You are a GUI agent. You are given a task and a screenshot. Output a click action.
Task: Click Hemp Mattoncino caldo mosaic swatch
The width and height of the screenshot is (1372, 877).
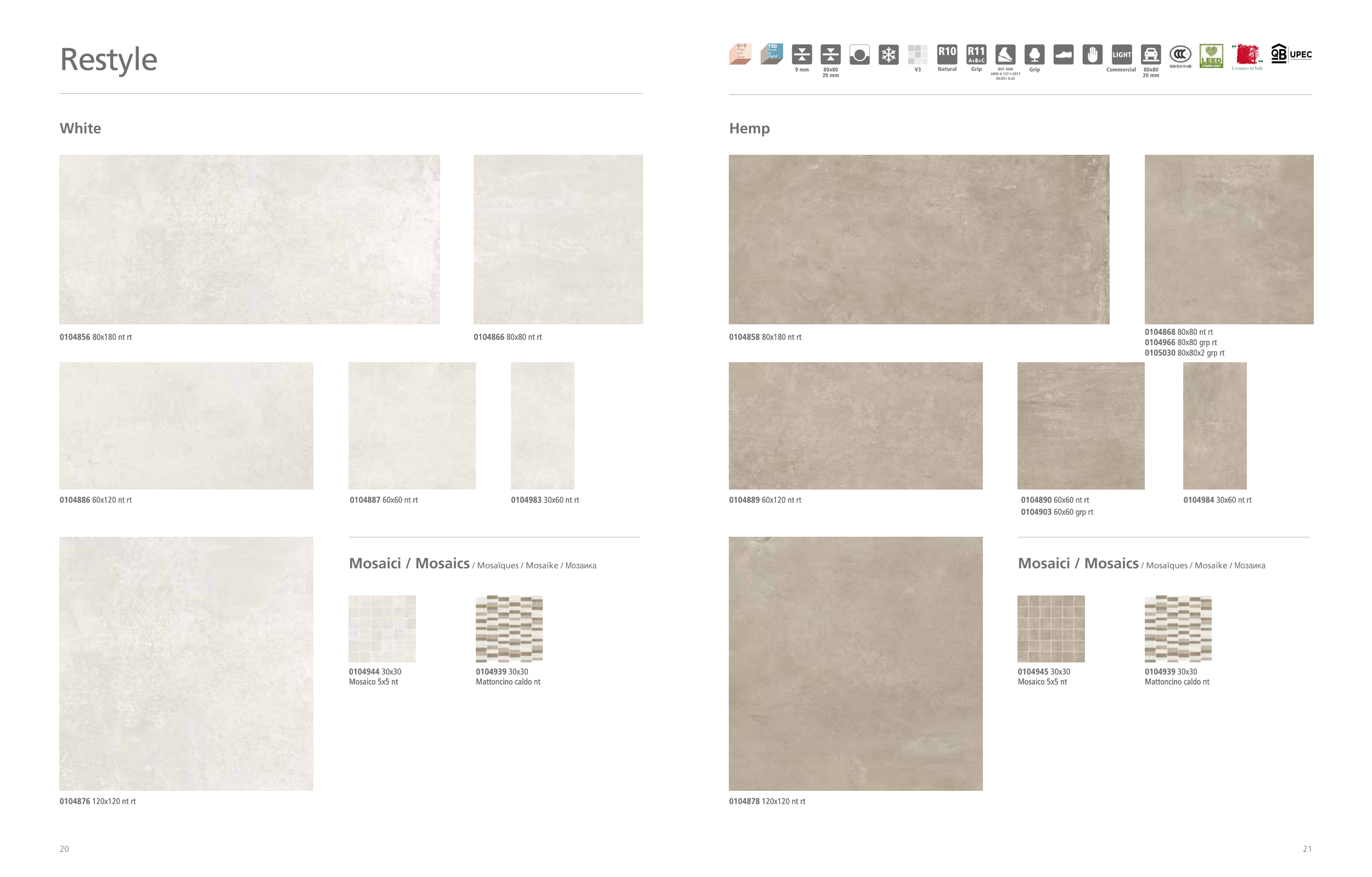click(1178, 628)
